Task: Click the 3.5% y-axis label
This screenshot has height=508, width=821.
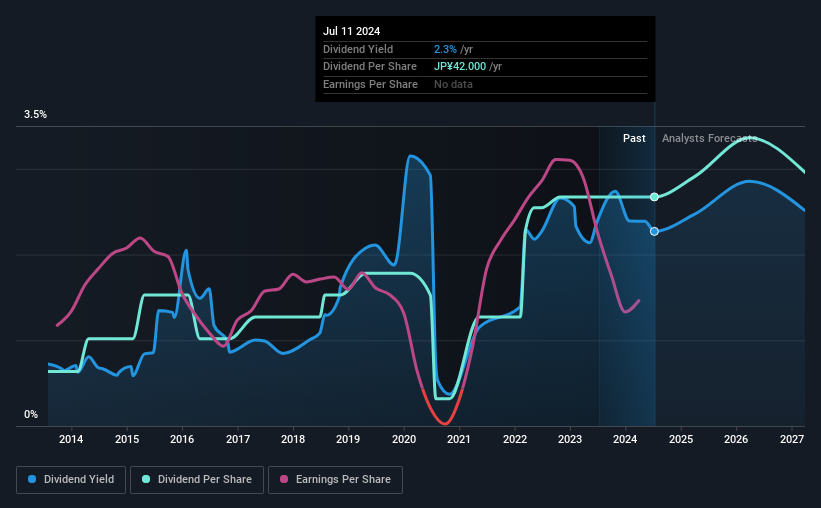Action: point(35,114)
